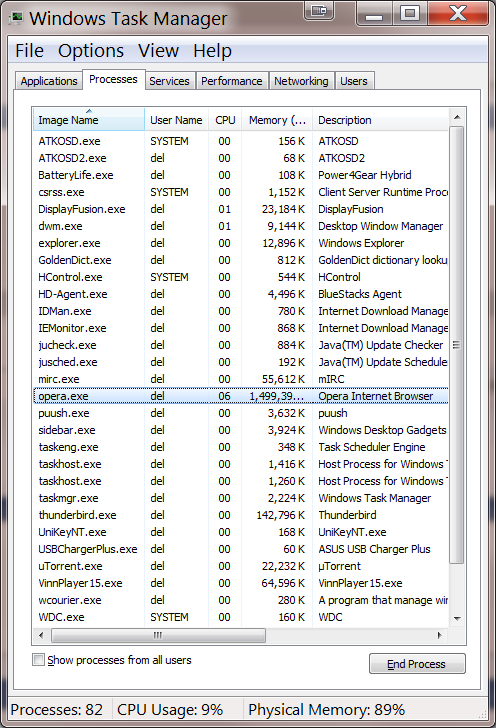
Task: Click the Task Manager title bar icon
Action: 17,18
